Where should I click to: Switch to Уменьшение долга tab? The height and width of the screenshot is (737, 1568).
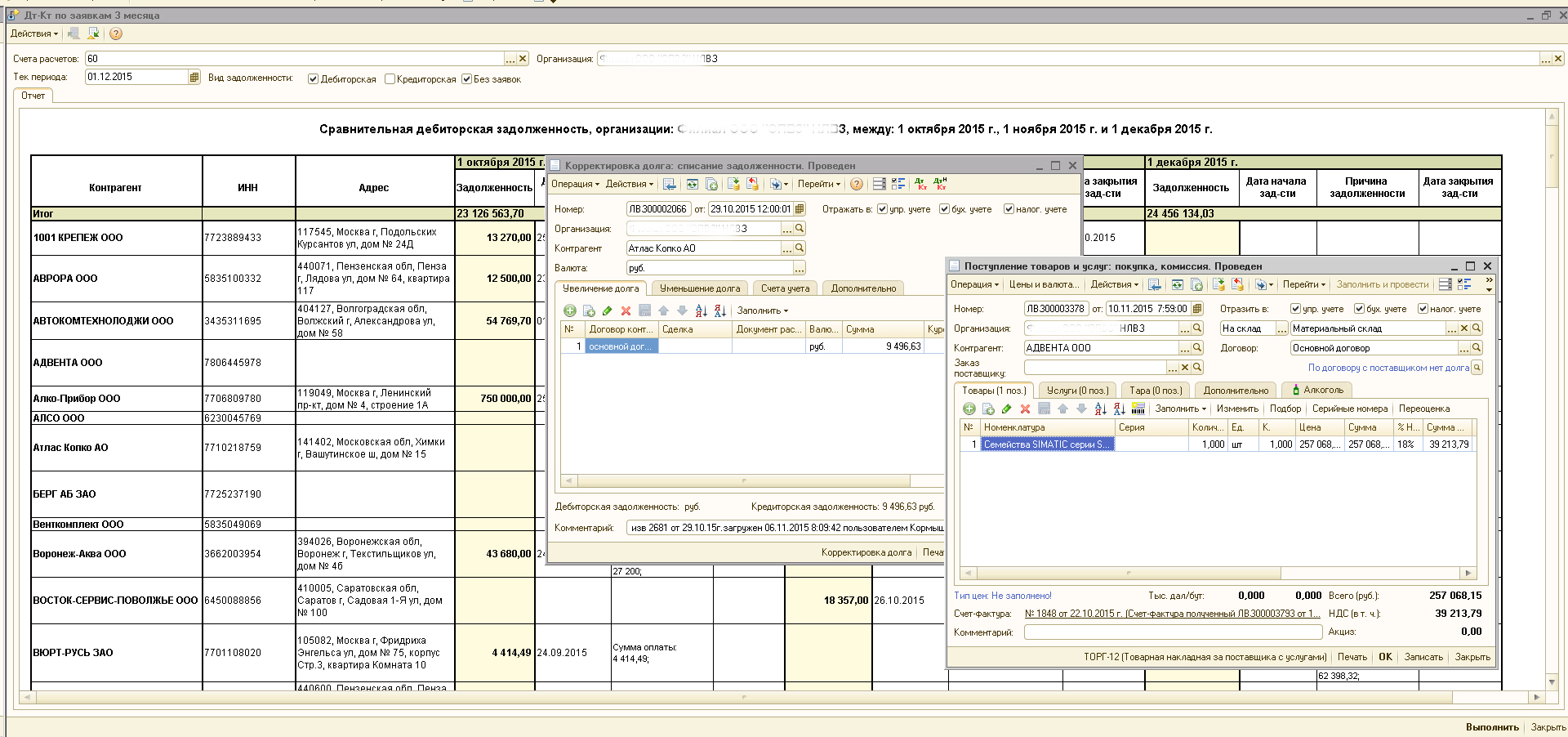click(700, 288)
